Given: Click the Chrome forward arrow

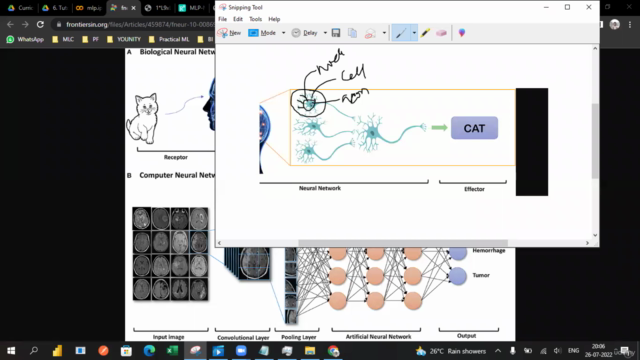Looking at the screenshot, I should coord(25,24).
